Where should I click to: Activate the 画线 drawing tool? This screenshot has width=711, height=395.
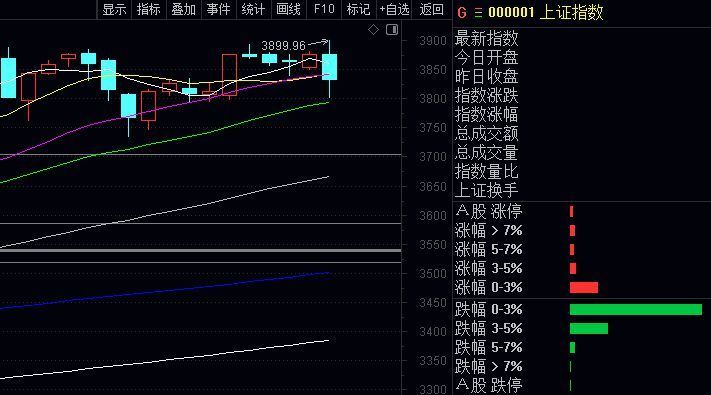[x=288, y=9]
